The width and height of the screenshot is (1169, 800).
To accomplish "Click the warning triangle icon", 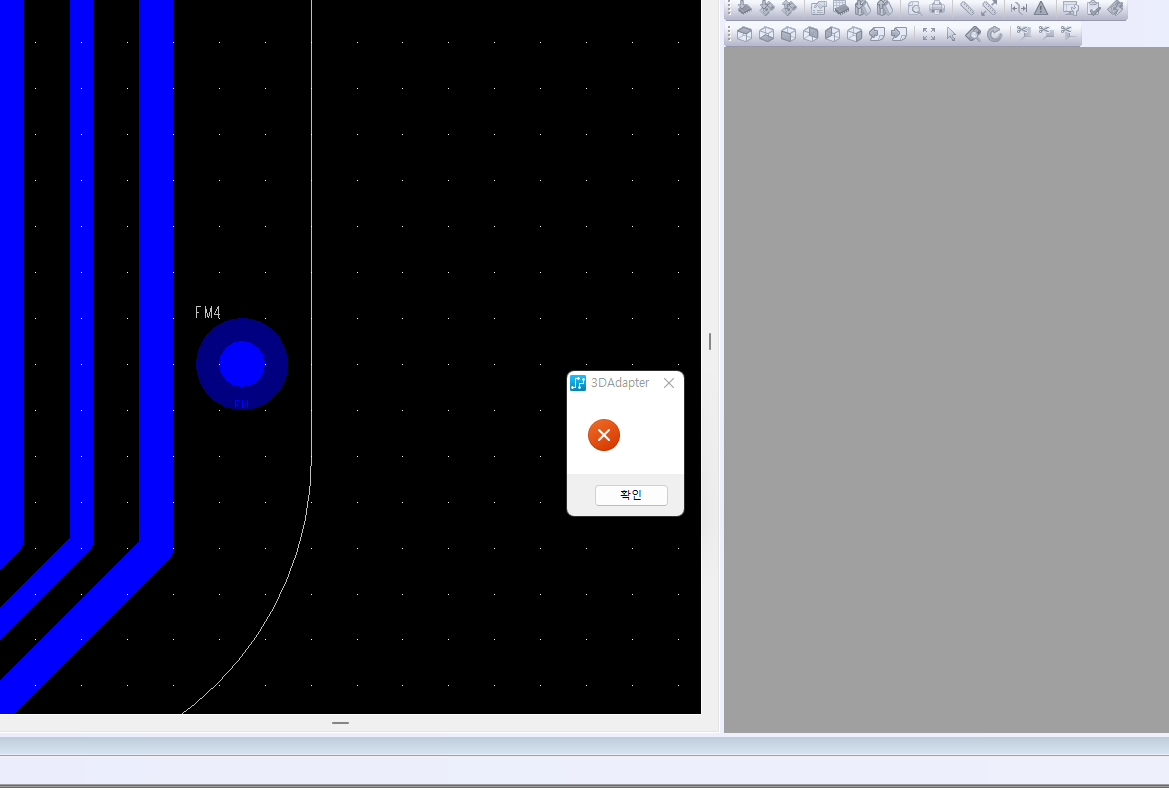I will click(1041, 8).
